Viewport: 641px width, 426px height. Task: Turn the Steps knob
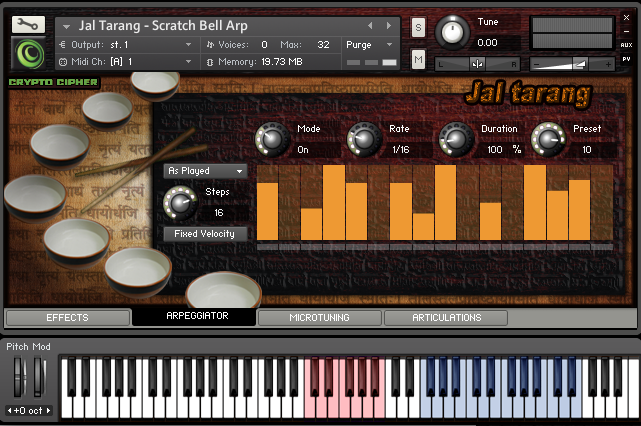(180, 203)
